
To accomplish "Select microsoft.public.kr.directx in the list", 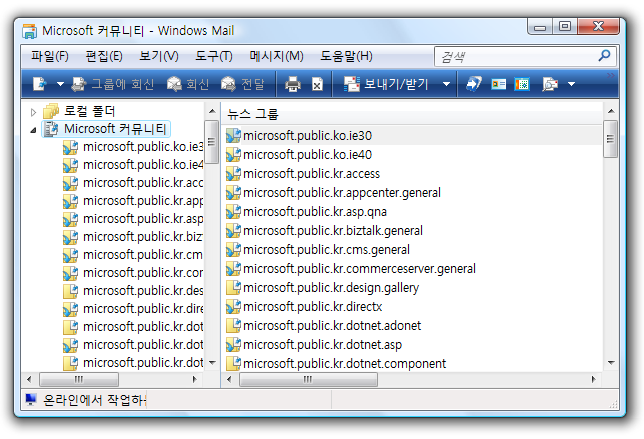I will [313, 307].
